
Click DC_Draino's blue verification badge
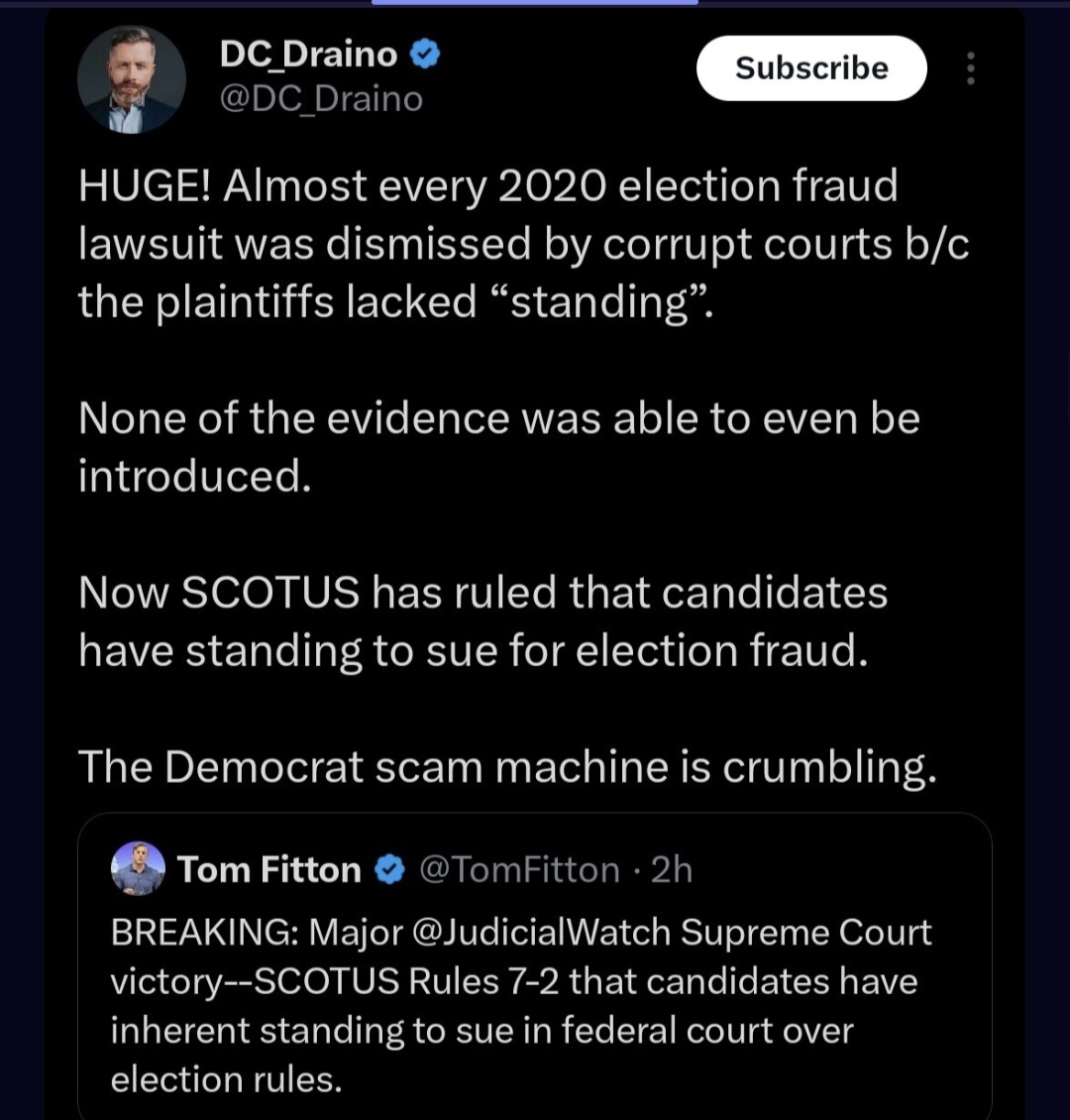coord(426,54)
